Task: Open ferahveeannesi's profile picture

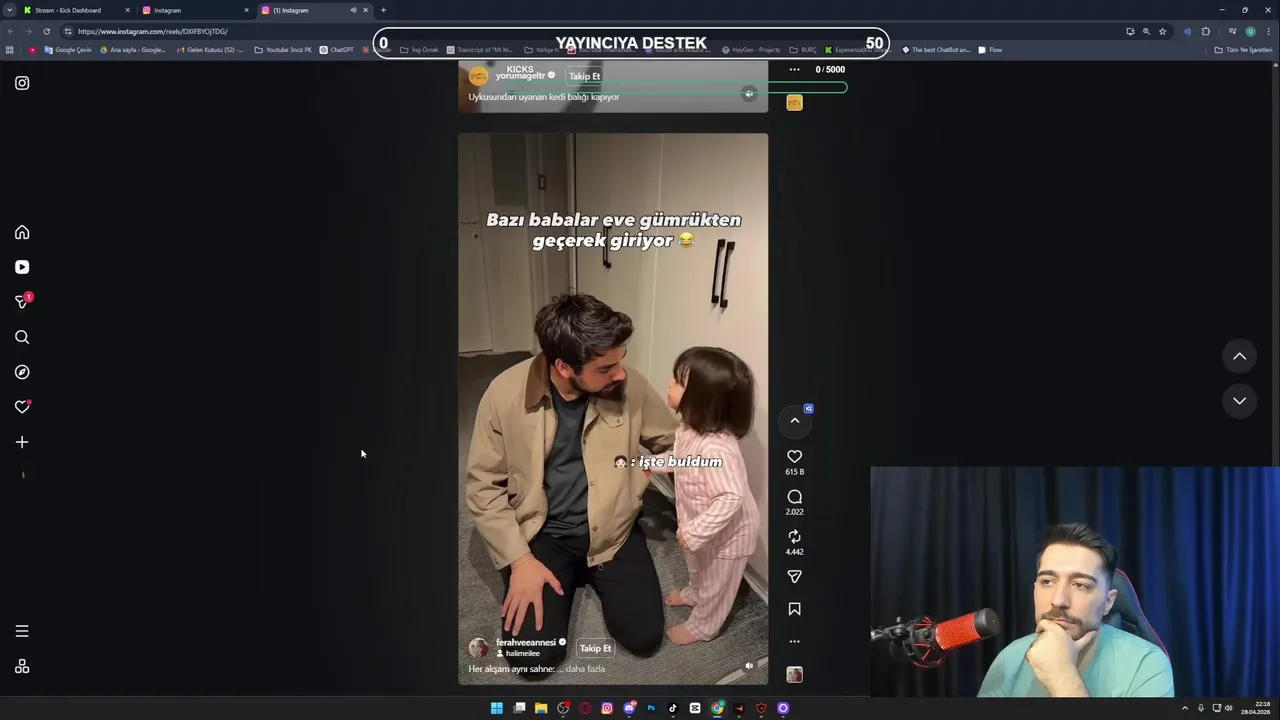Action: point(479,648)
